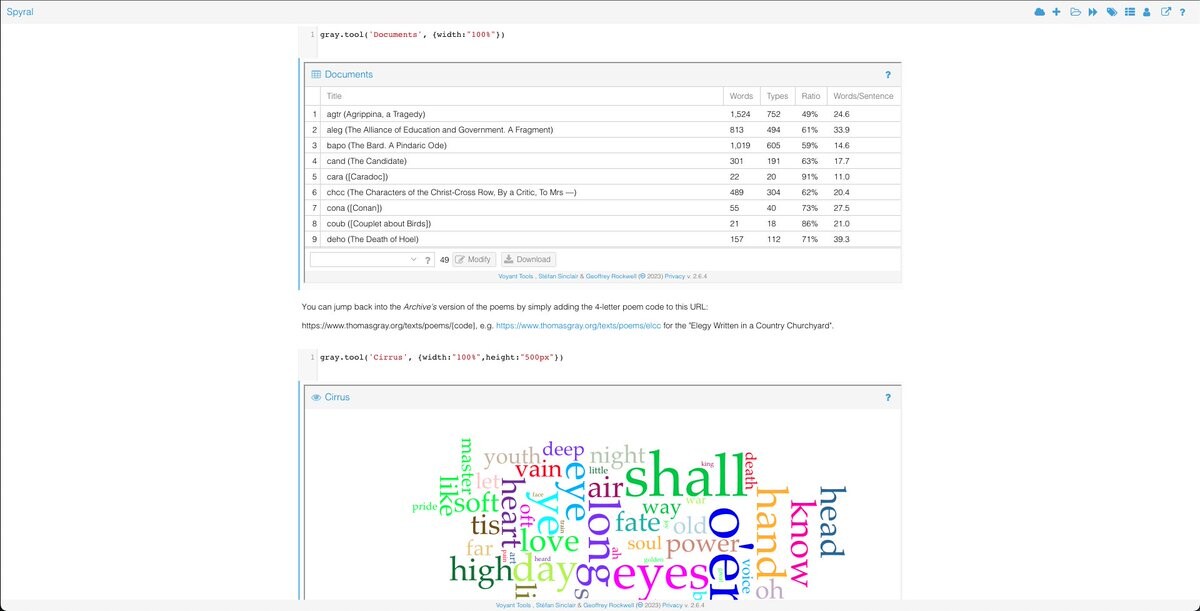Open the thomasgray.org elcc poem link

click(577, 326)
